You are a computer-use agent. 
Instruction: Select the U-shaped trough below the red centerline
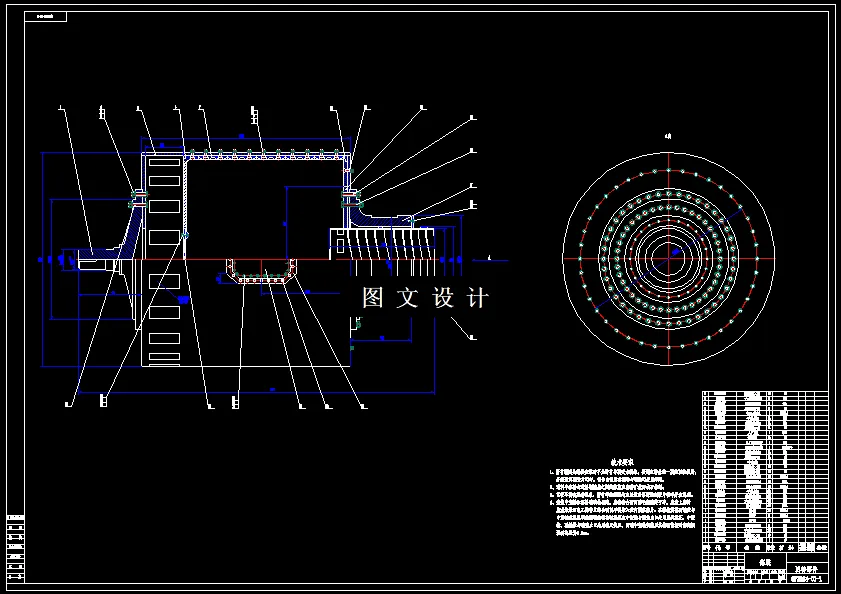pos(261,271)
